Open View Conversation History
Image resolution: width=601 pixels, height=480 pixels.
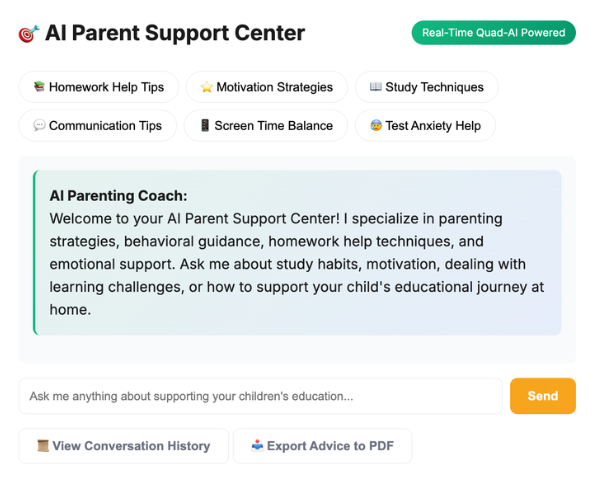point(123,446)
